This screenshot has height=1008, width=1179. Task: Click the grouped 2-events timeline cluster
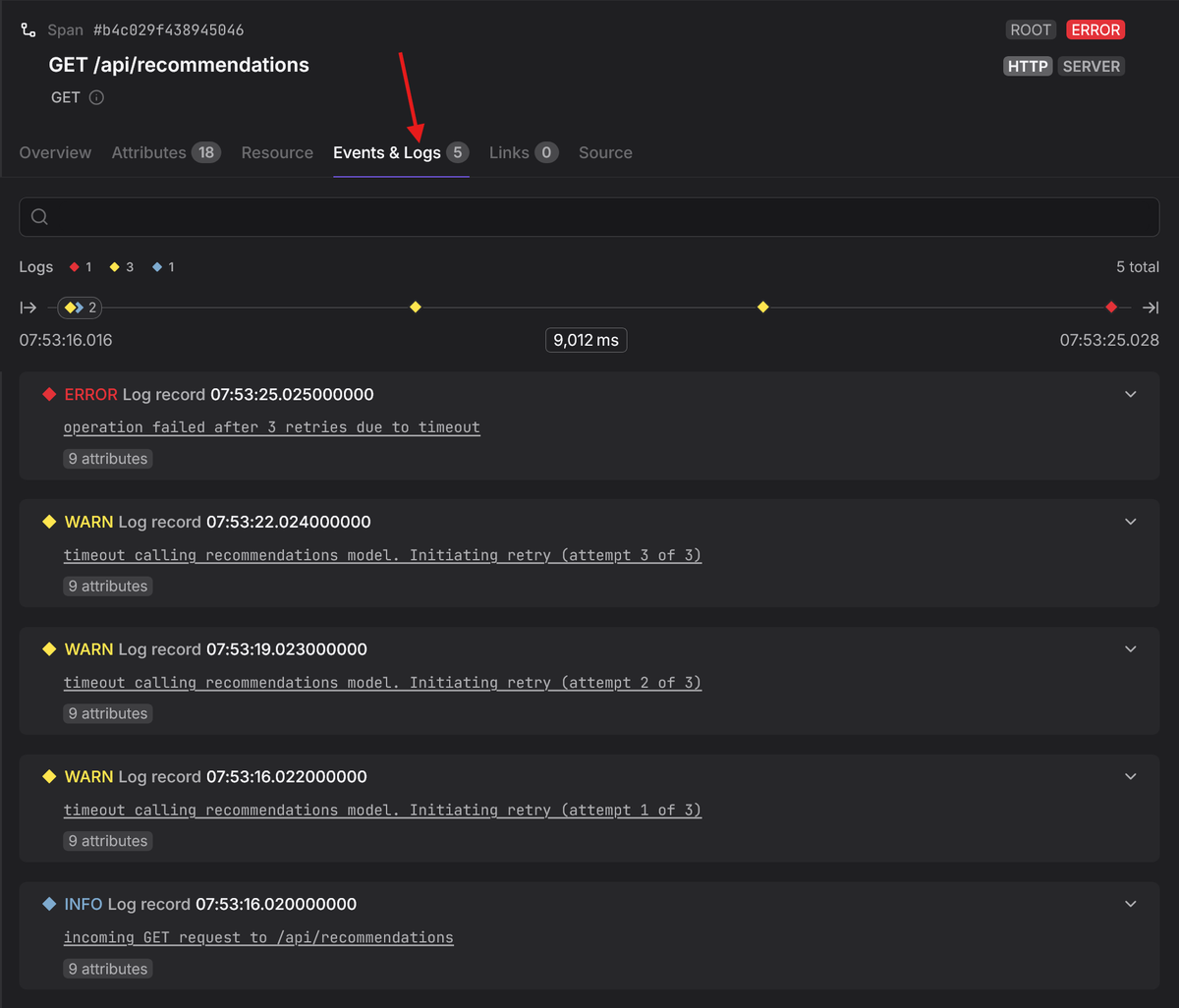pos(80,308)
